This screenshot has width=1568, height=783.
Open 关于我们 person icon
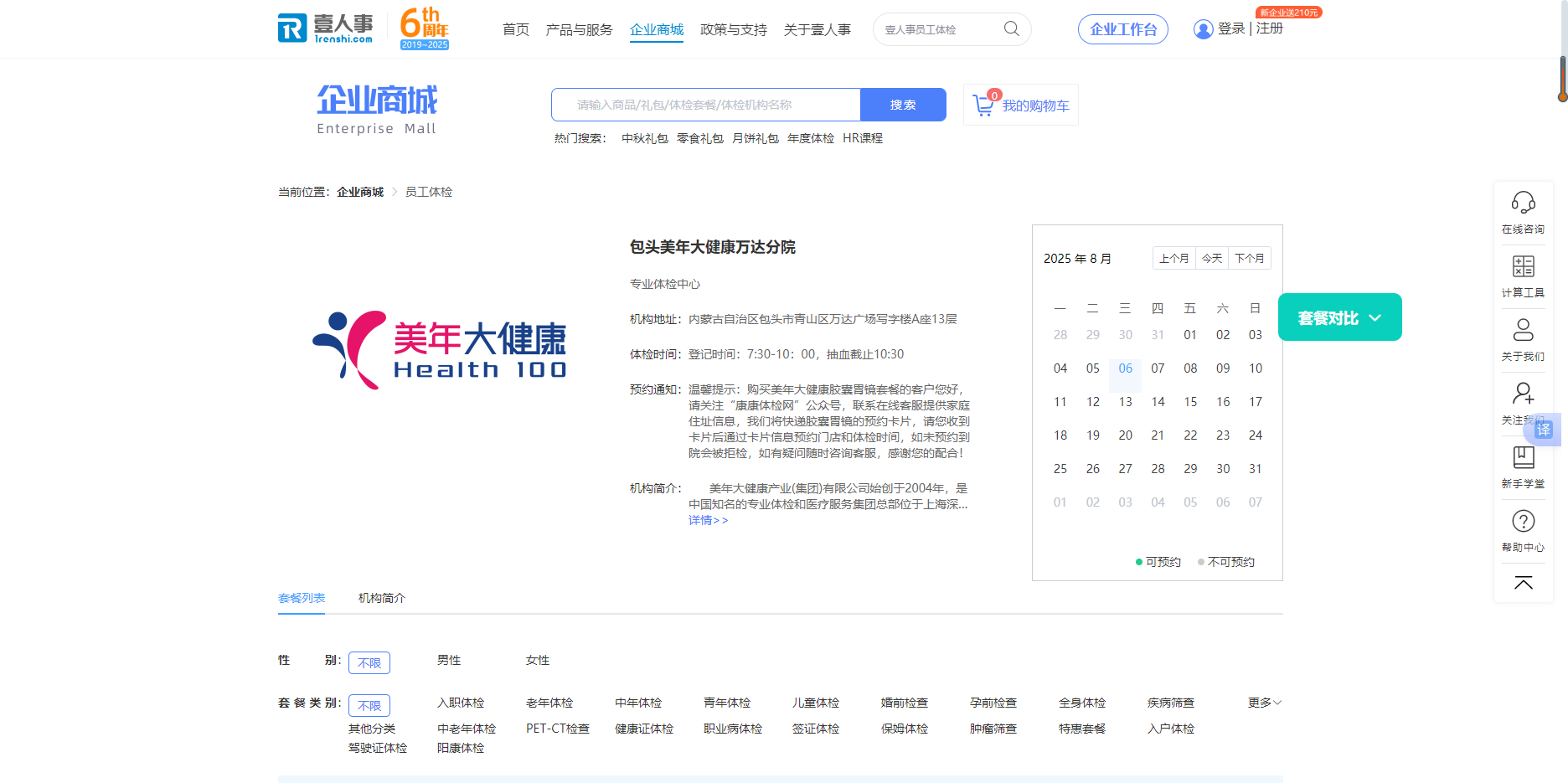[x=1523, y=330]
